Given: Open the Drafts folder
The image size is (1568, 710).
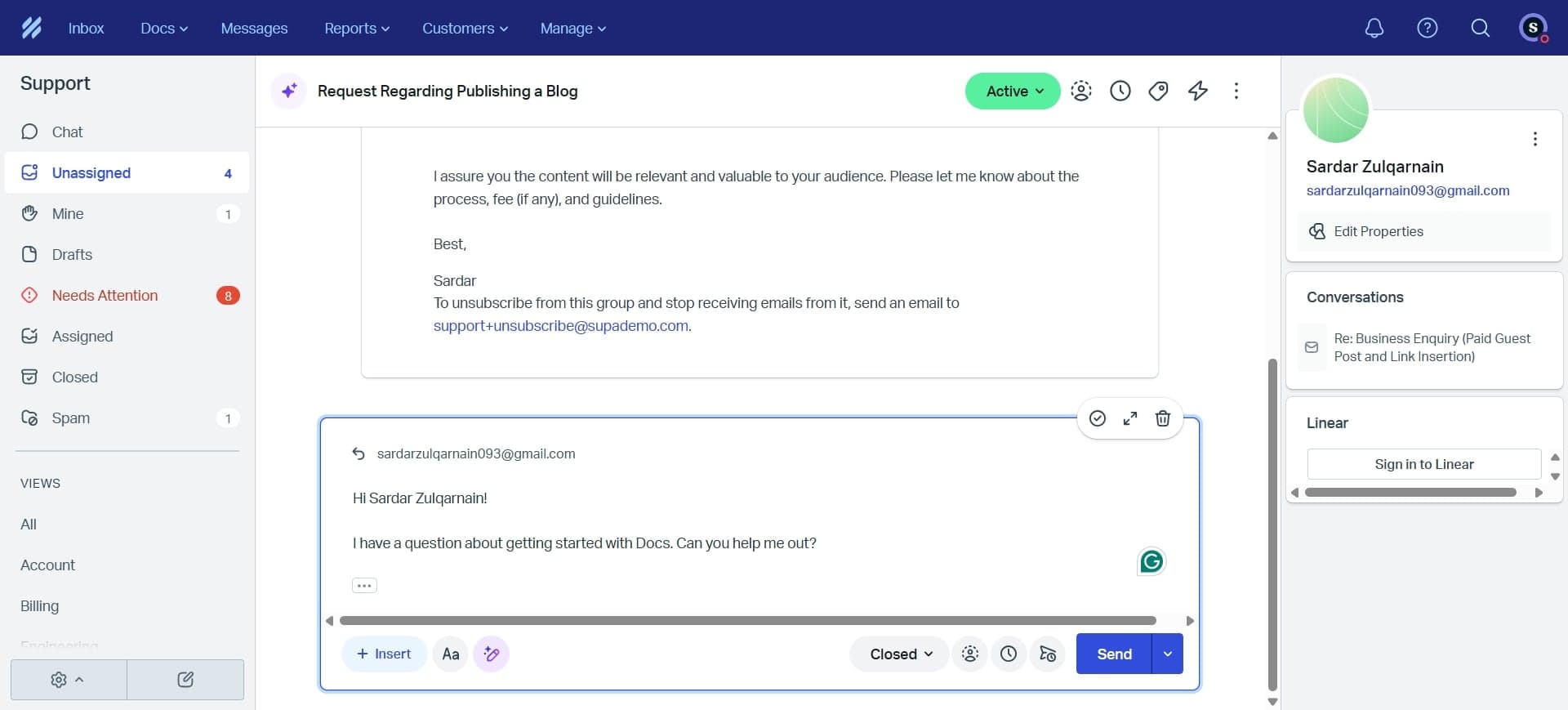Looking at the screenshot, I should point(127,254).
